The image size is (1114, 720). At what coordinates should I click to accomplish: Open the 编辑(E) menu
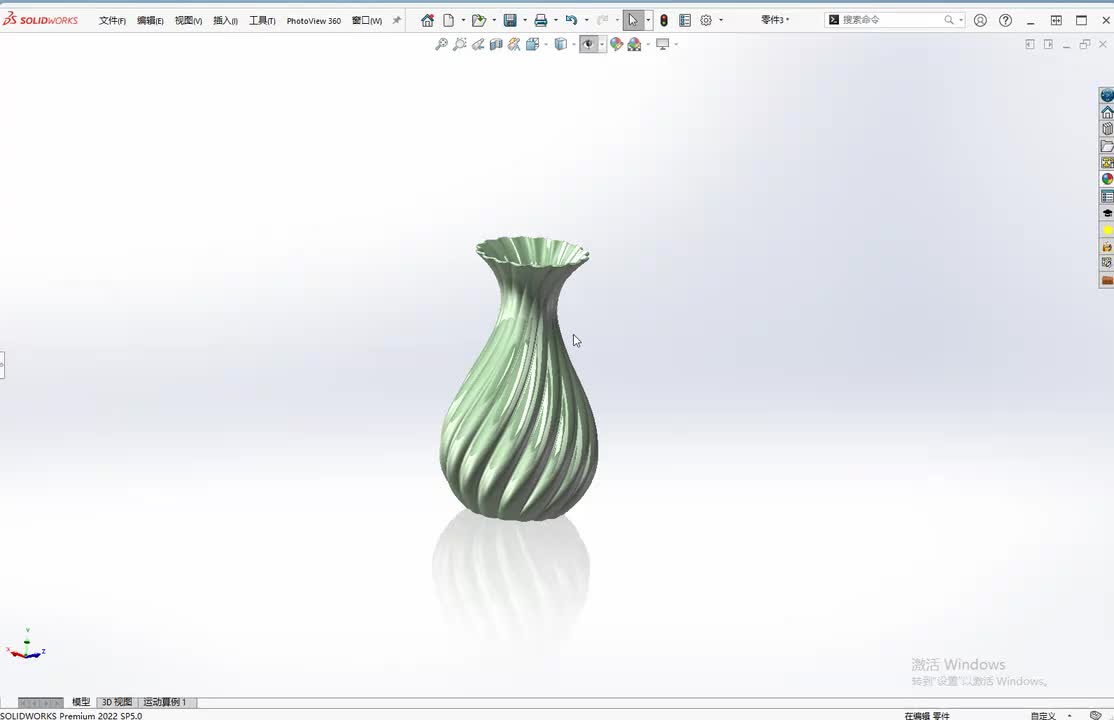point(150,21)
